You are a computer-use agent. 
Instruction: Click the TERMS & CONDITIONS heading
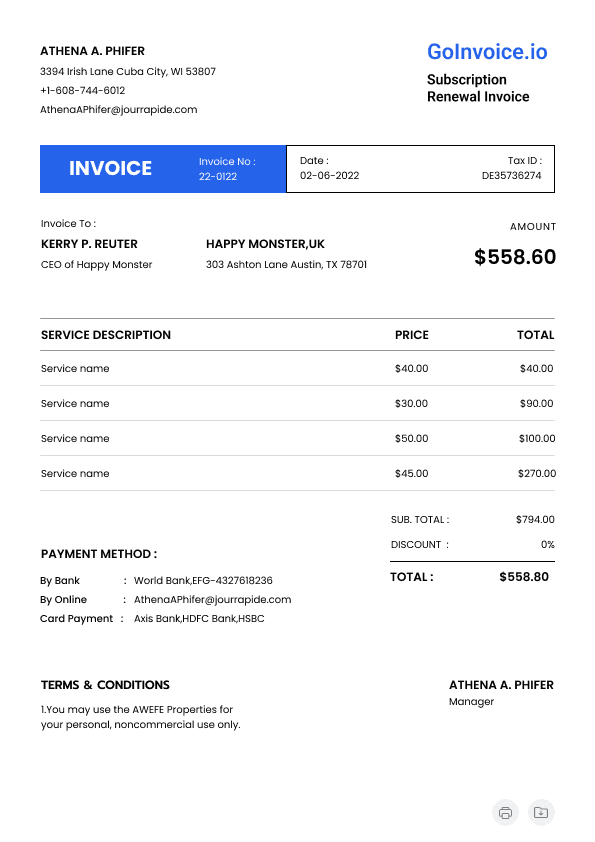click(x=105, y=685)
